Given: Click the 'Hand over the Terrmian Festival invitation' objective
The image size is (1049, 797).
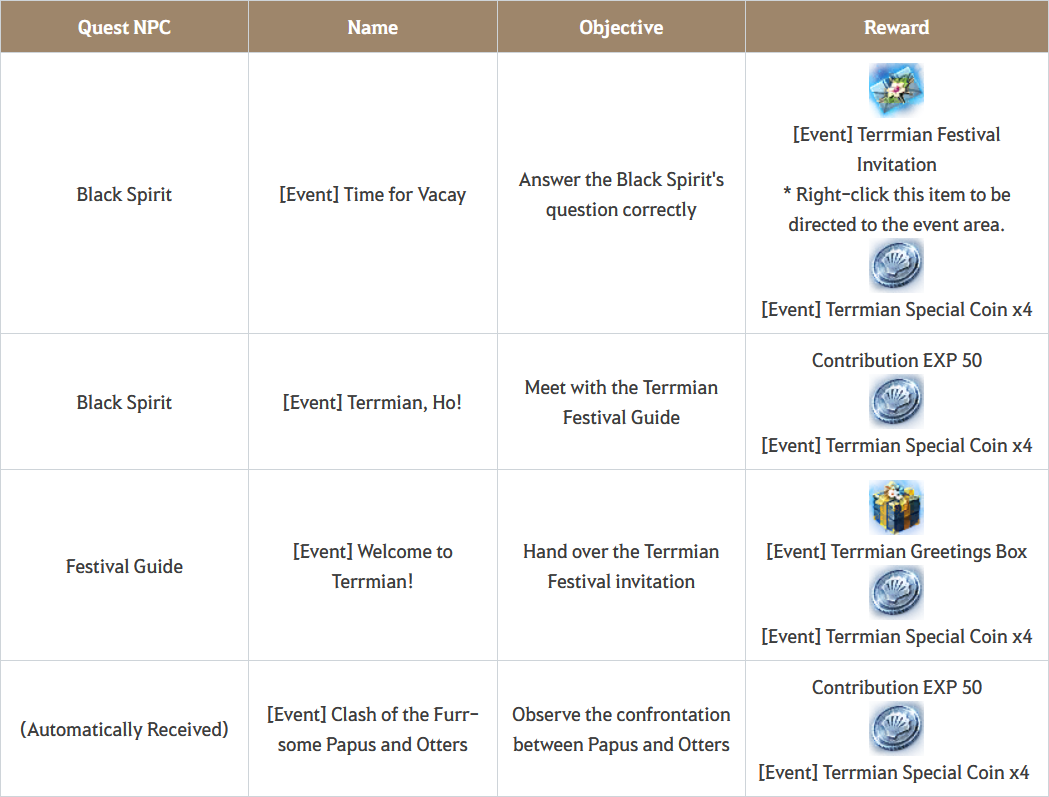Looking at the screenshot, I should pos(621,566).
